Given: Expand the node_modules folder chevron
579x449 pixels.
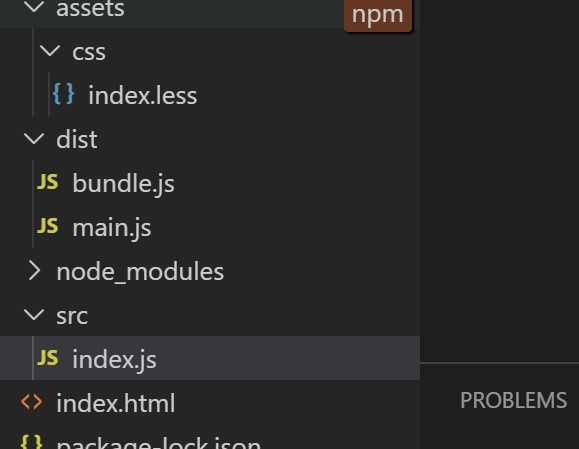Looking at the screenshot, I should tap(34, 271).
